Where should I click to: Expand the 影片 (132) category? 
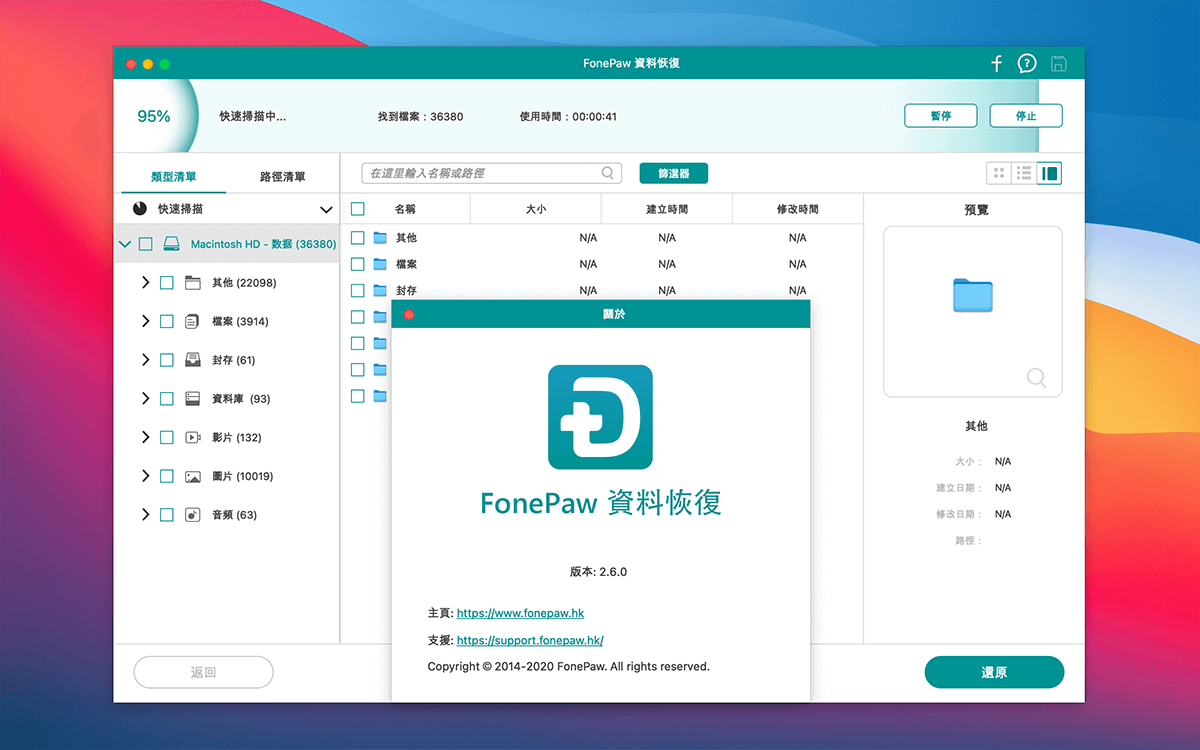[x=145, y=438]
